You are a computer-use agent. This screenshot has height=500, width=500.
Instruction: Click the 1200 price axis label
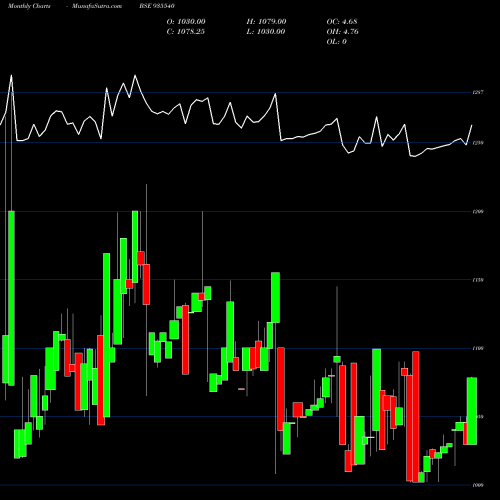478,211
